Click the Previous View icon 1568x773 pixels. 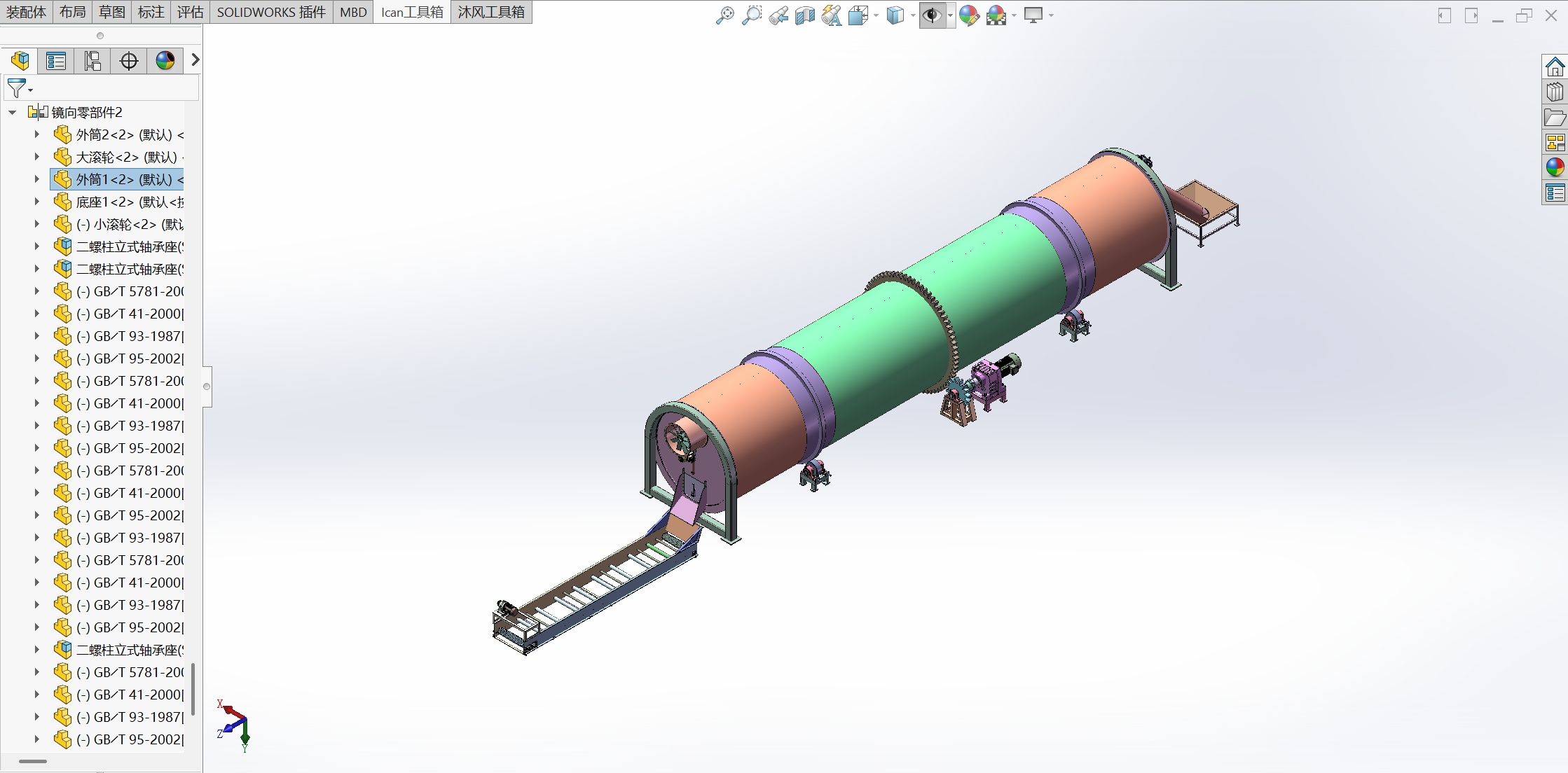click(778, 15)
